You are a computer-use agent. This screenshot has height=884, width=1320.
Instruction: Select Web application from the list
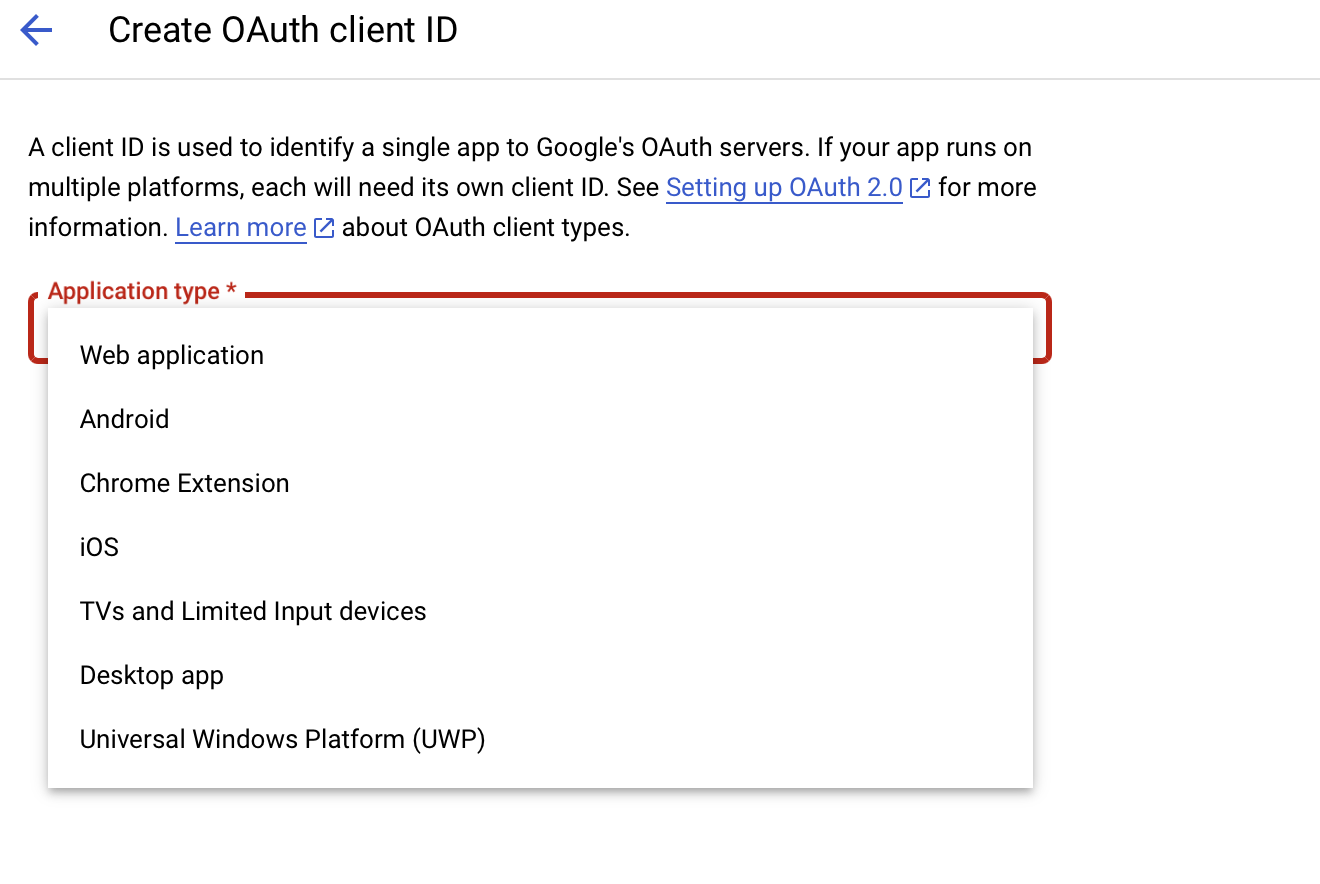(x=540, y=355)
